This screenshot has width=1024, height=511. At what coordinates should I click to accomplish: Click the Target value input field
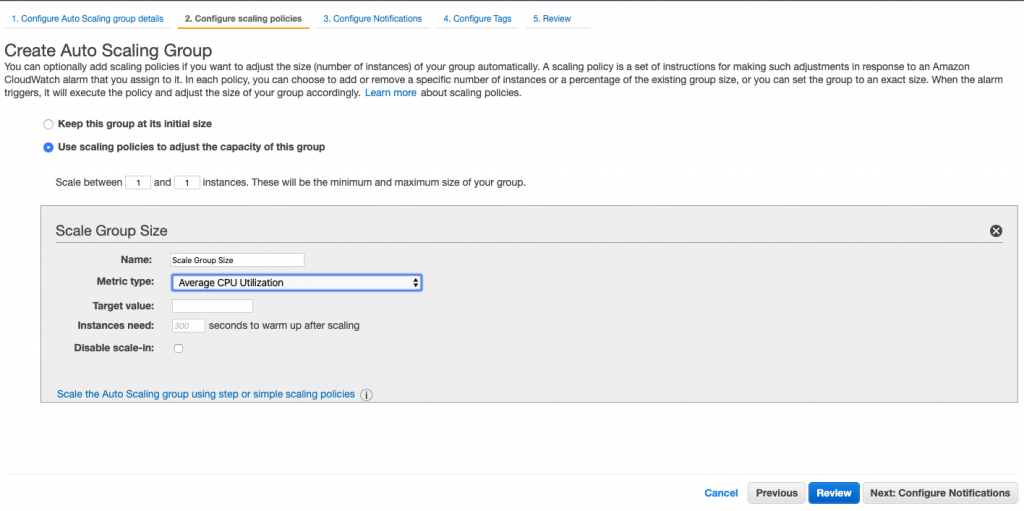click(x=212, y=306)
